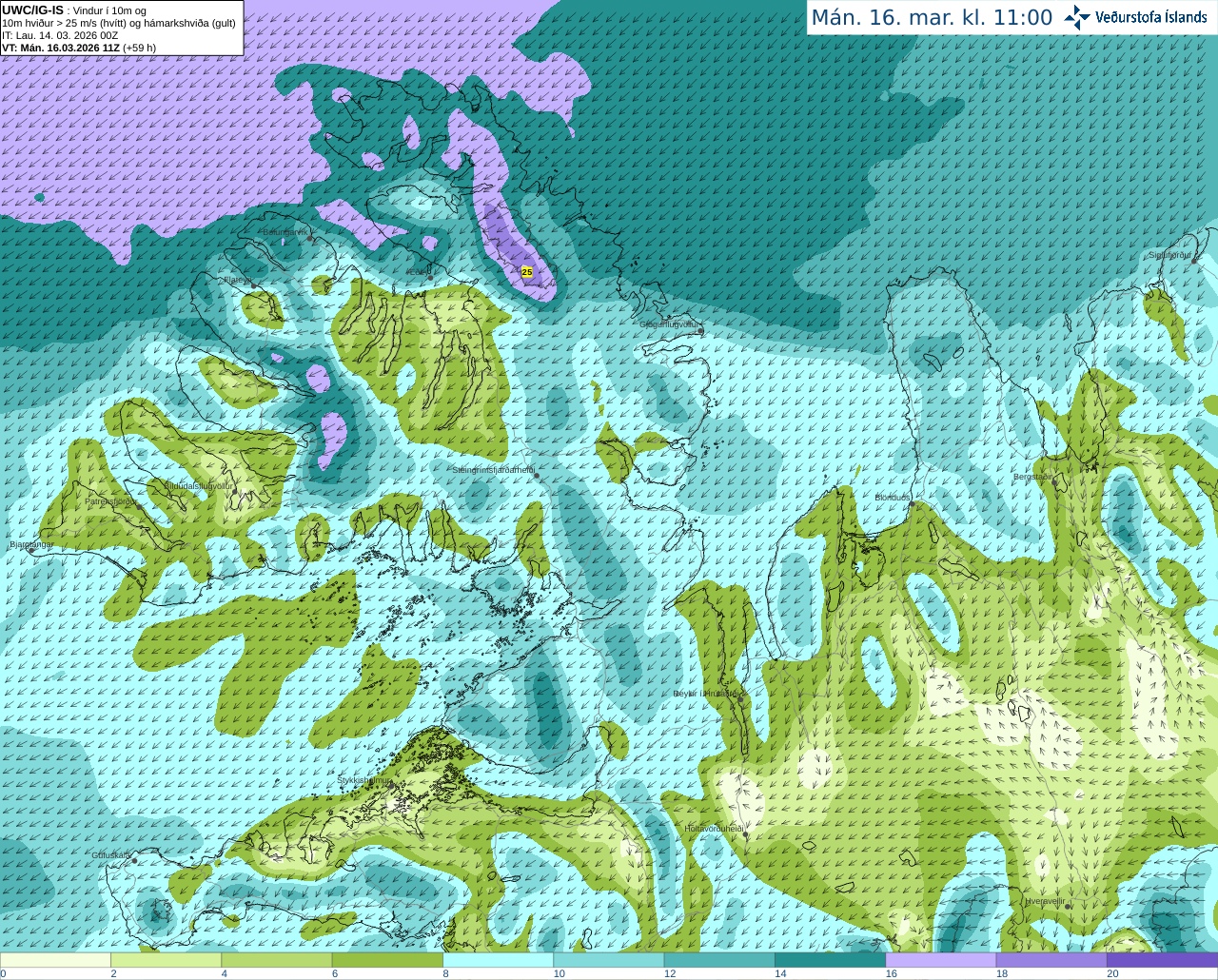Viewport: 1218px width, 980px height.
Task: Click the legend value label 10
Action: [560, 974]
